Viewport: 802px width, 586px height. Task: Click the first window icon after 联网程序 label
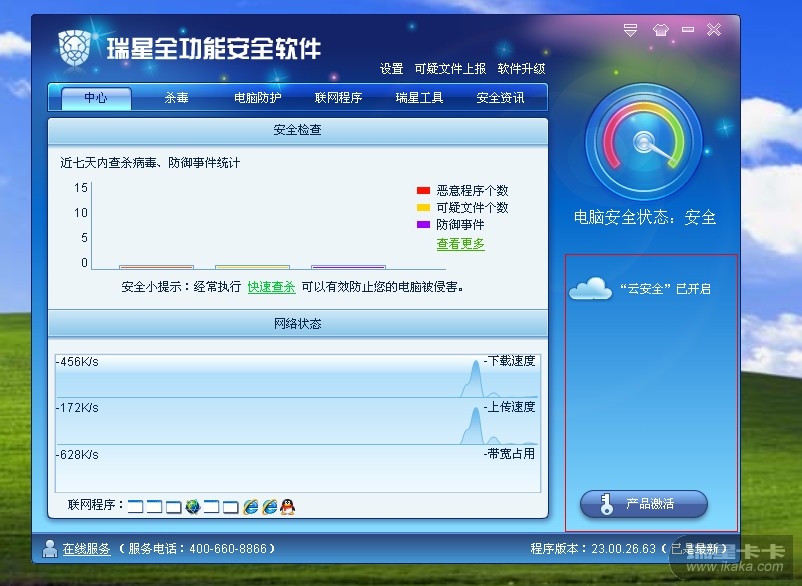[x=136, y=507]
